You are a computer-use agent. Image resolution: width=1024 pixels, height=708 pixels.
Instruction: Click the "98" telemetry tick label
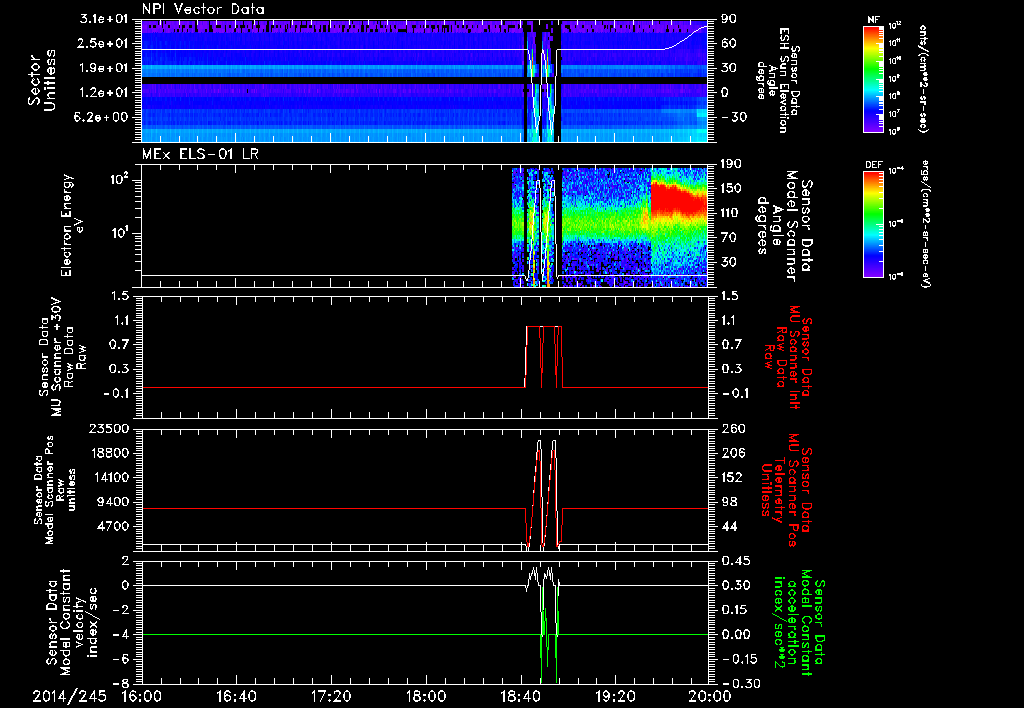(x=729, y=502)
